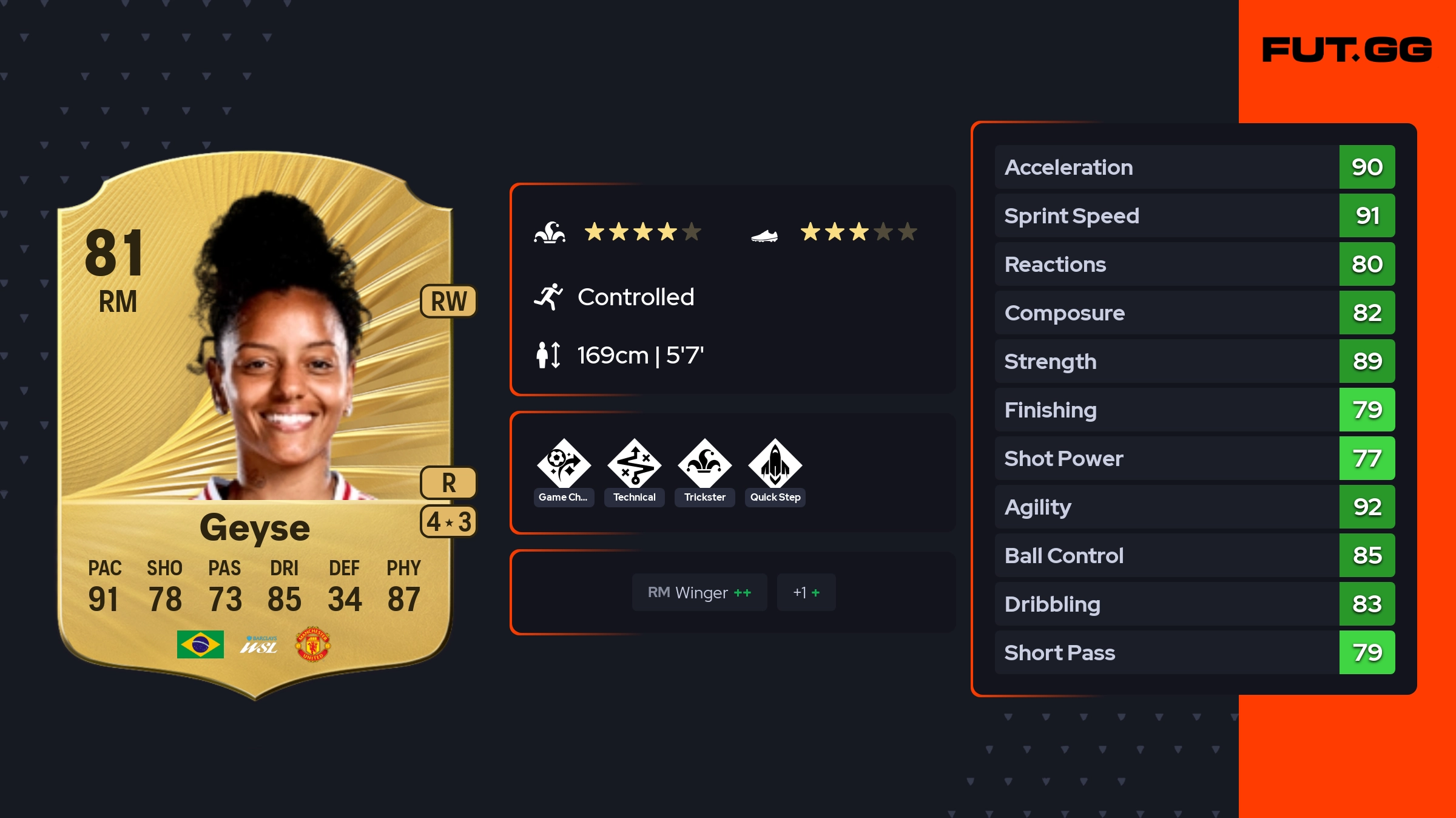Viewport: 1456px width, 818px height.
Task: Click the Game Changer playstyle icon
Action: pos(564,463)
